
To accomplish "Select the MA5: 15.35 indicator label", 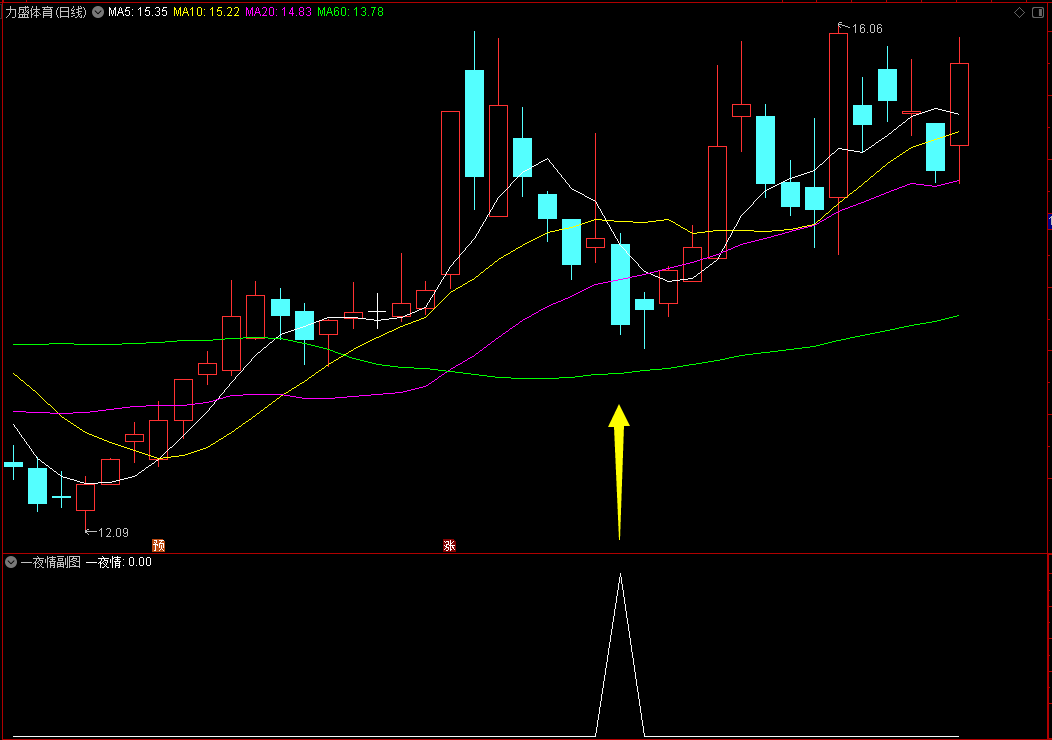I will 138,12.
